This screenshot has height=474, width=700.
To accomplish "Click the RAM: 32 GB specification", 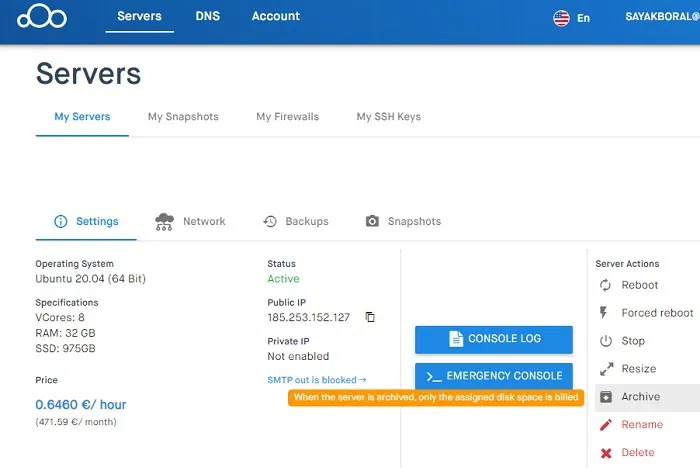I will (x=65, y=333).
